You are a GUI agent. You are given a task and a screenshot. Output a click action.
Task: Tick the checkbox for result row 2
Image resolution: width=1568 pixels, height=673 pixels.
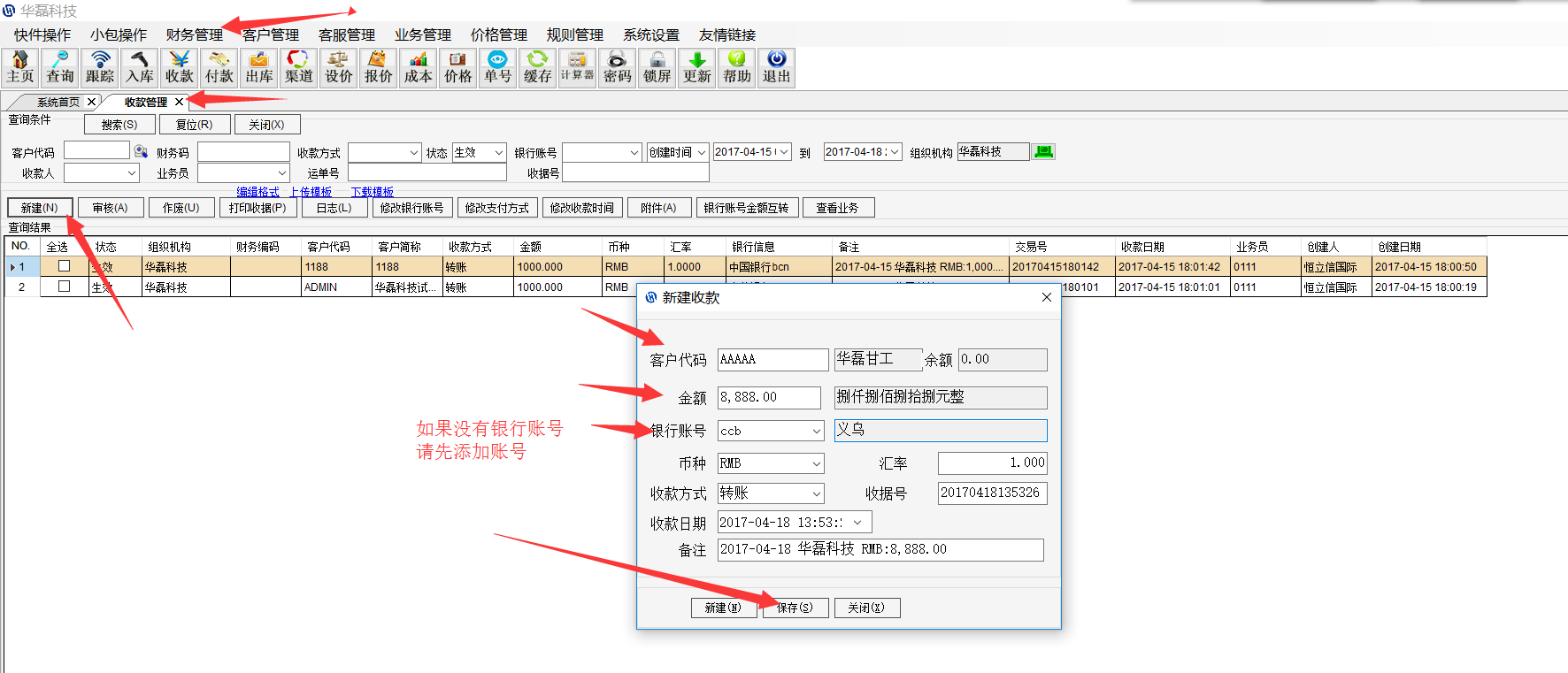(x=64, y=287)
